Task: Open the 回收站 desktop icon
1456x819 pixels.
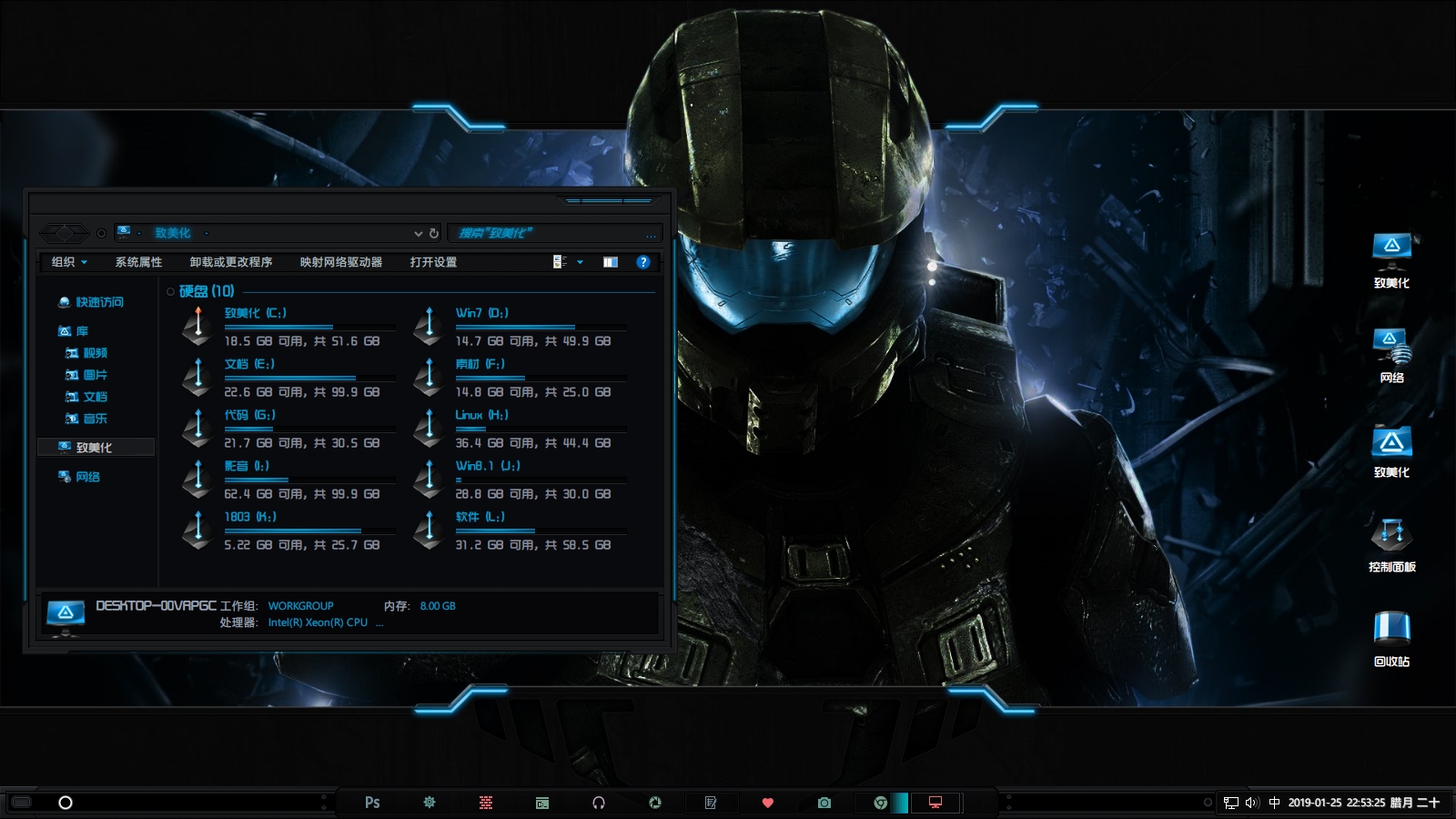Action: [1391, 637]
